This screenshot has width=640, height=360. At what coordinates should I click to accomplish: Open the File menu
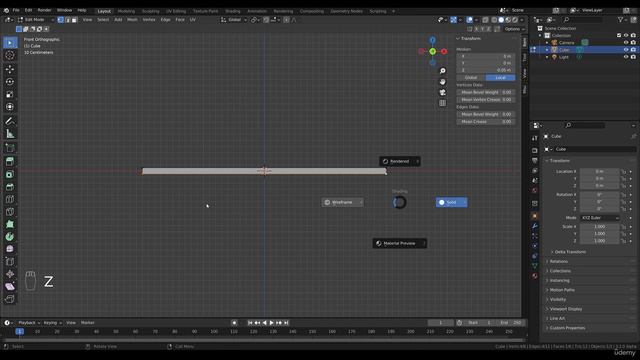tap(16, 10)
